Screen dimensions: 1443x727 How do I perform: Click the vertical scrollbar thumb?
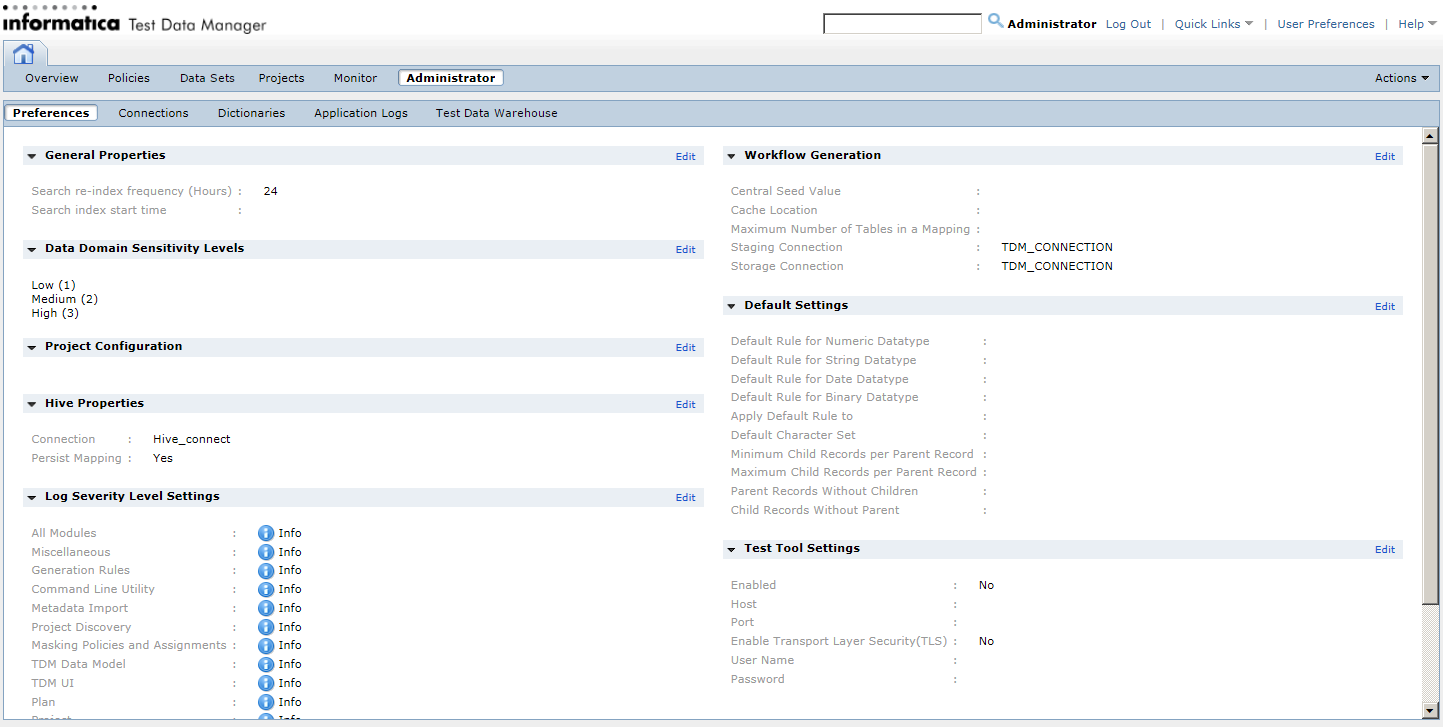[1430, 374]
